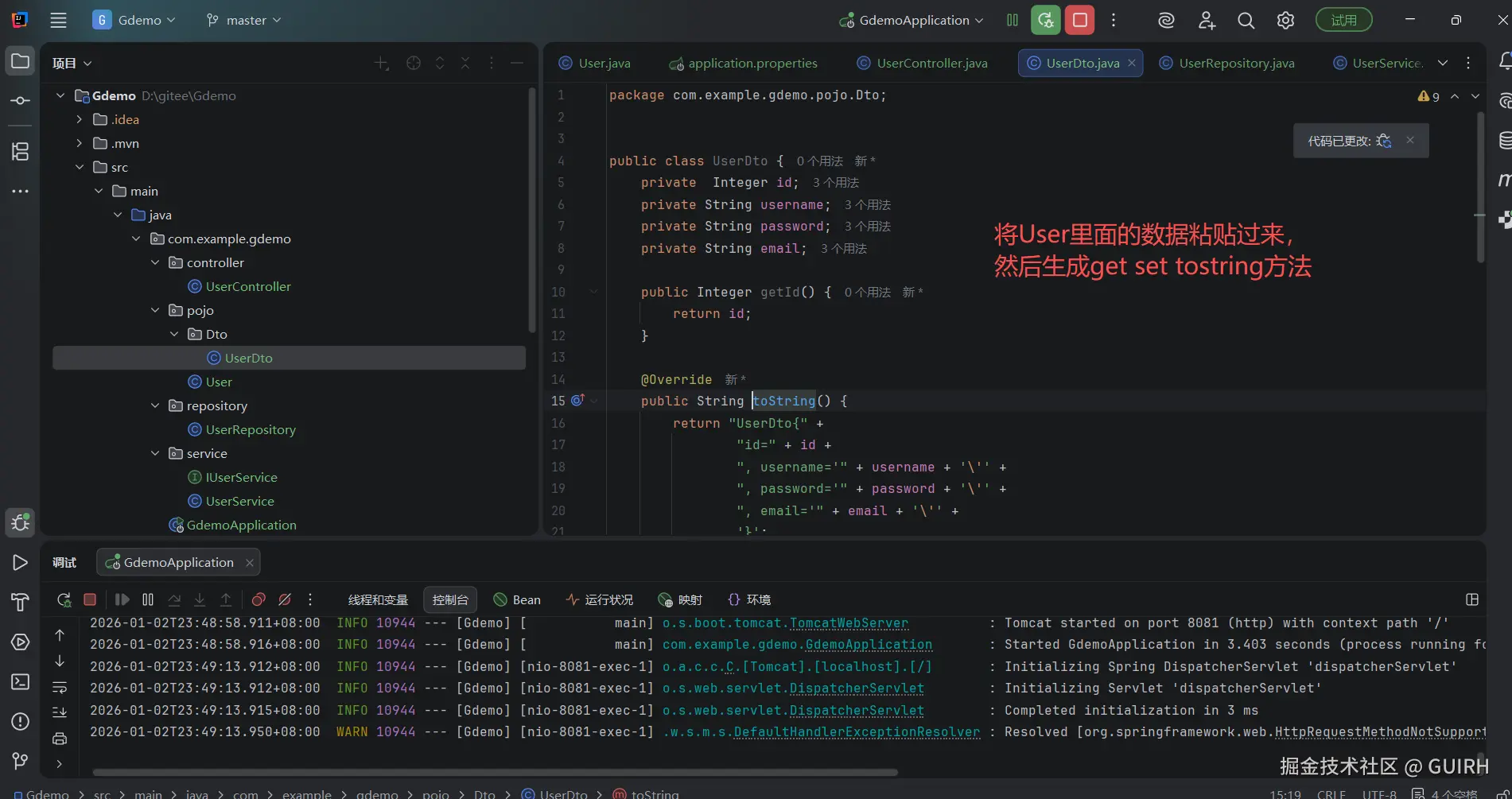The width and height of the screenshot is (1512, 799).
Task: Open the 项目 view dropdown
Action: [x=72, y=63]
